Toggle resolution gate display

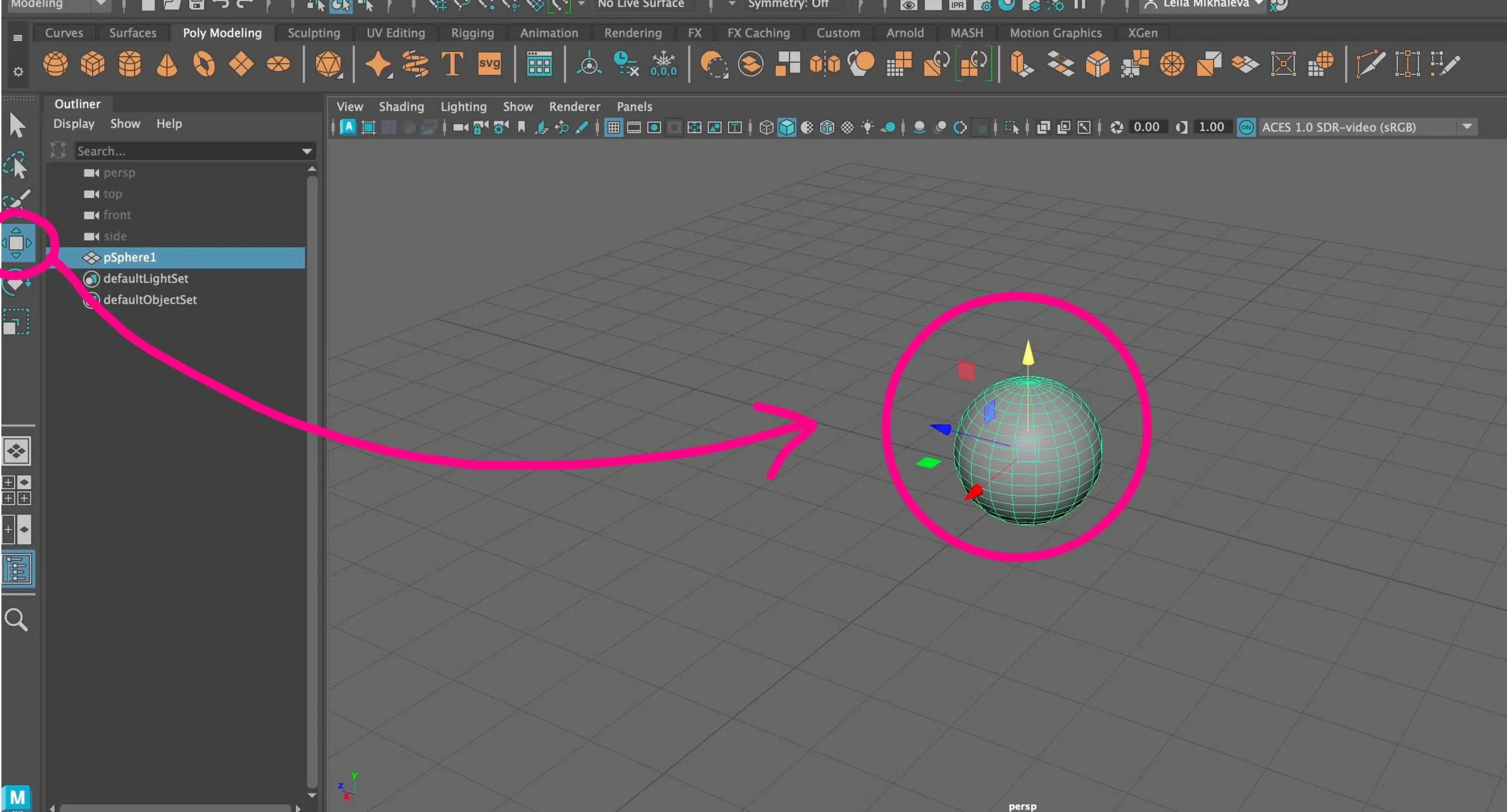(654, 127)
